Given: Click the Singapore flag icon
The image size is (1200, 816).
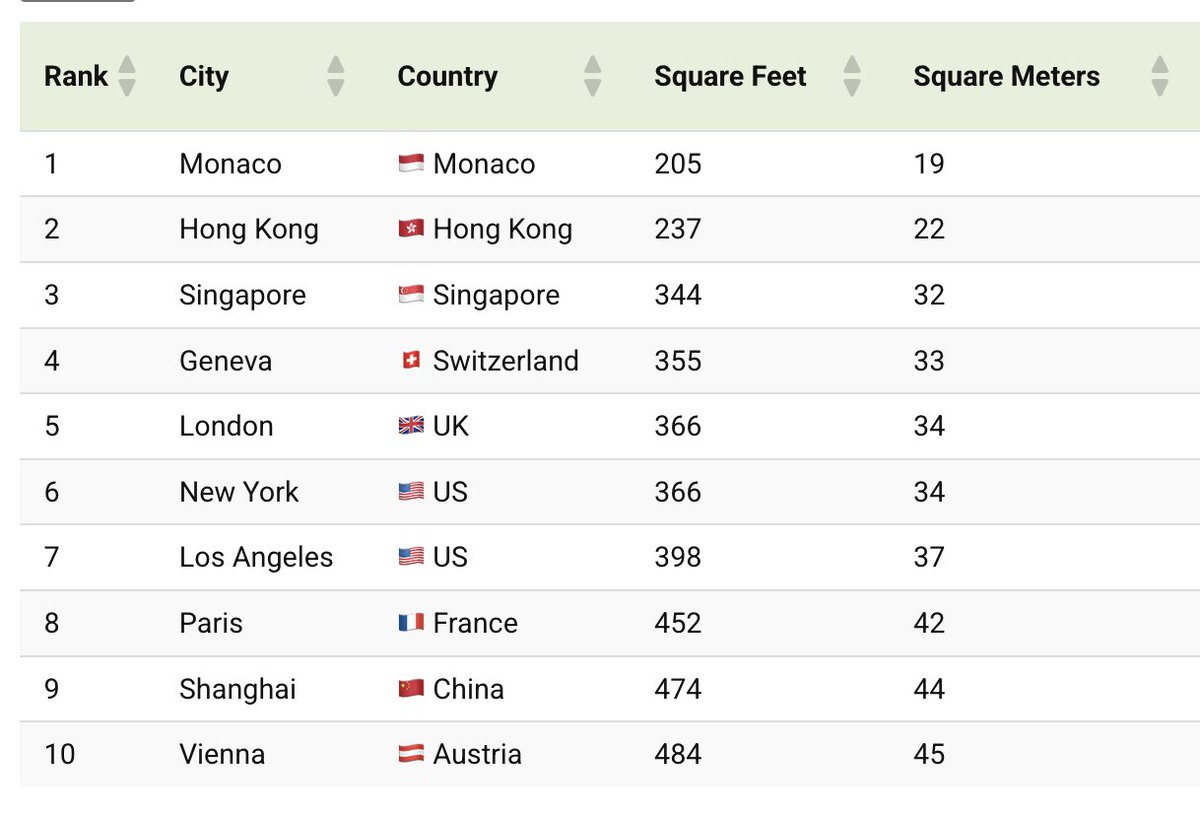Looking at the screenshot, I should (x=411, y=295).
